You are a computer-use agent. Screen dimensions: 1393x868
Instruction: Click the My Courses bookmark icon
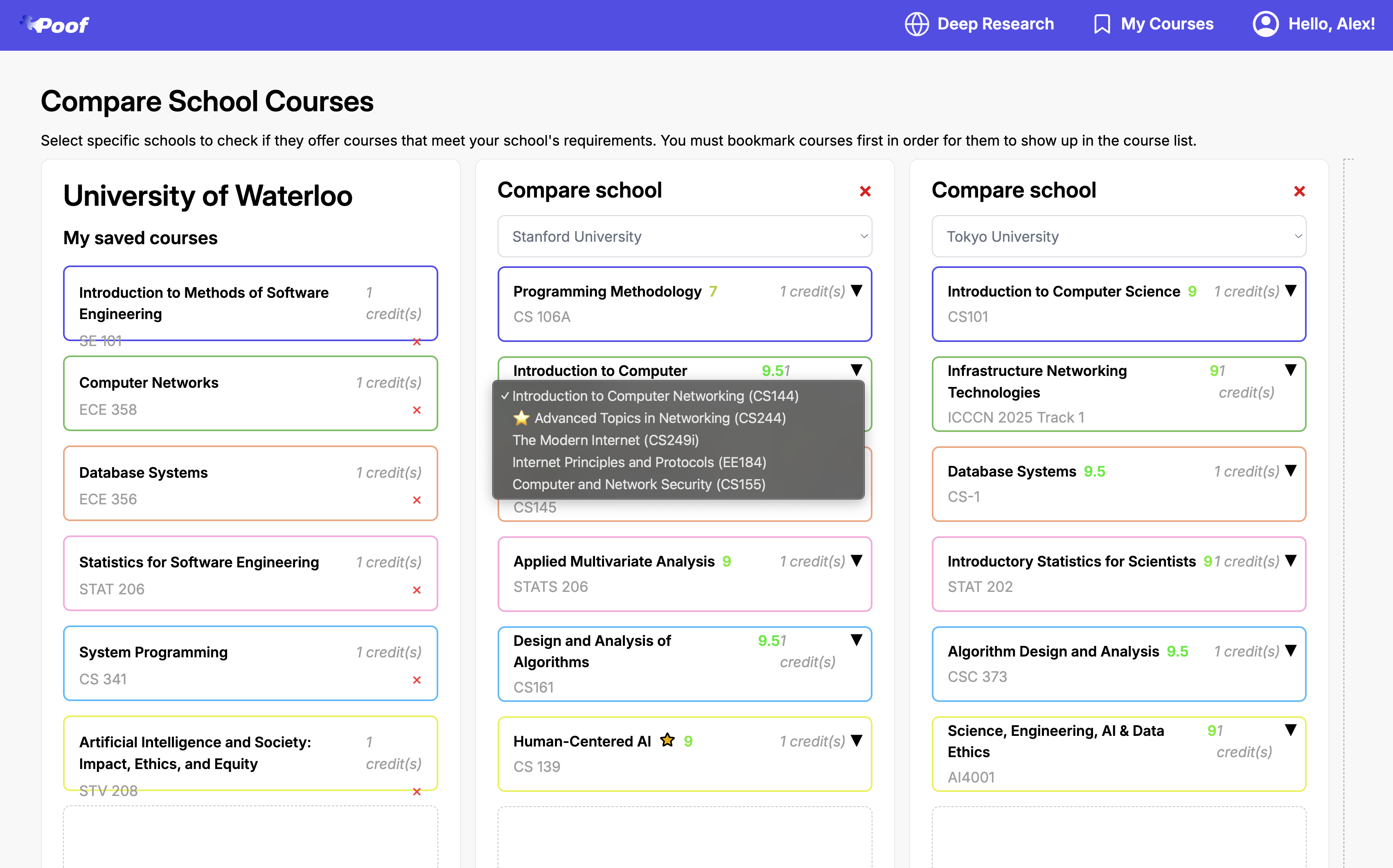[x=1101, y=24]
